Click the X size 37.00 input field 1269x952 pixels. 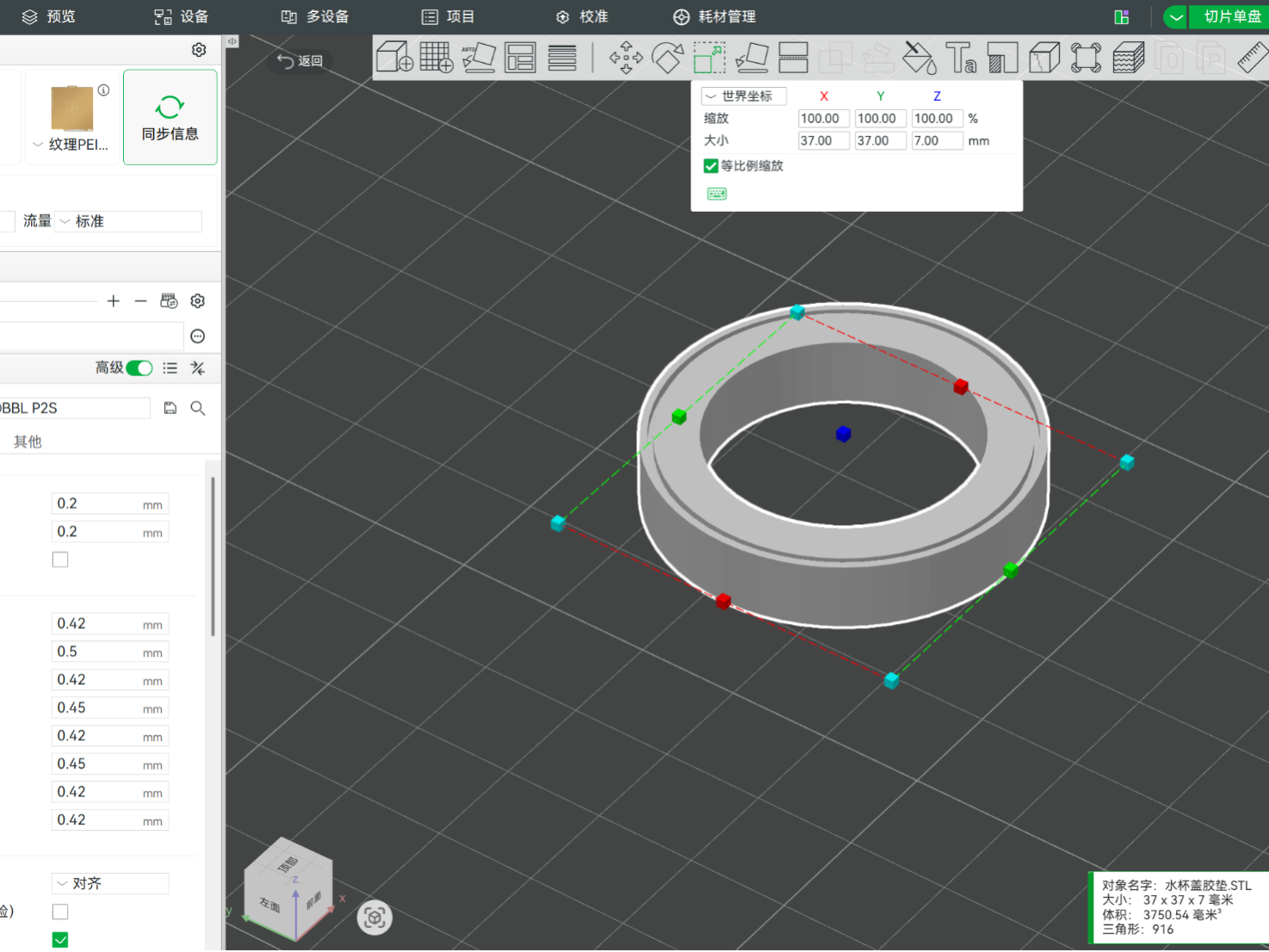tap(824, 141)
